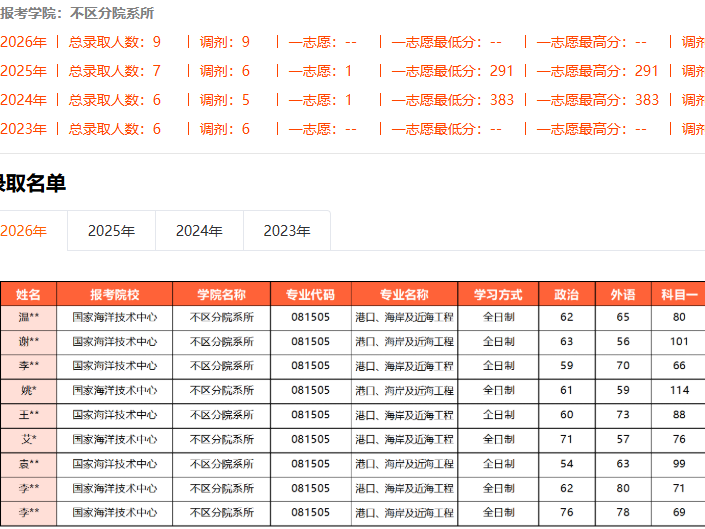Click the 专业名称 column header
The height and width of the screenshot is (529, 705).
pos(404,294)
